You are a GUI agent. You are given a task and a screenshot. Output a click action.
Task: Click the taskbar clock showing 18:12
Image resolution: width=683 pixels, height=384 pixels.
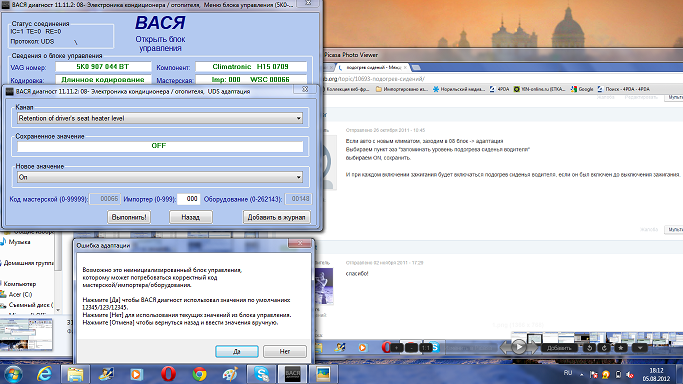656,374
